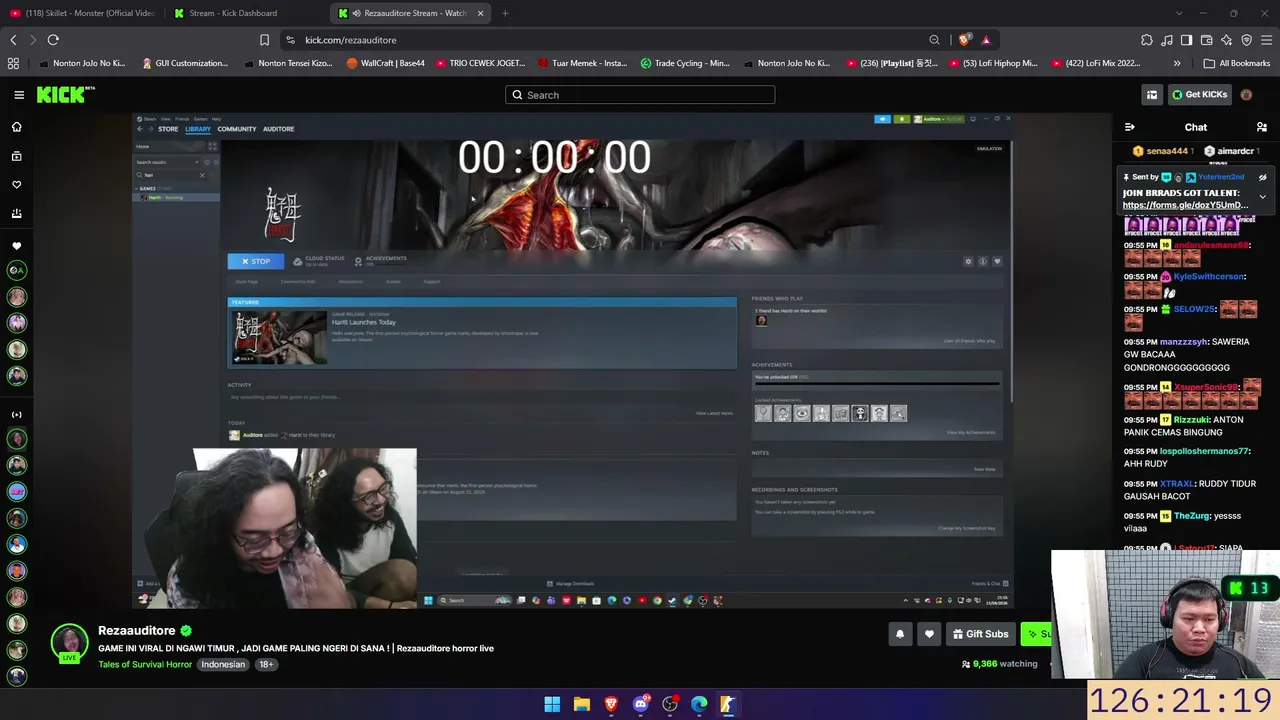1280x720 pixels.
Task: Open the Leo AI sparkle icon
Action: 1226,40
